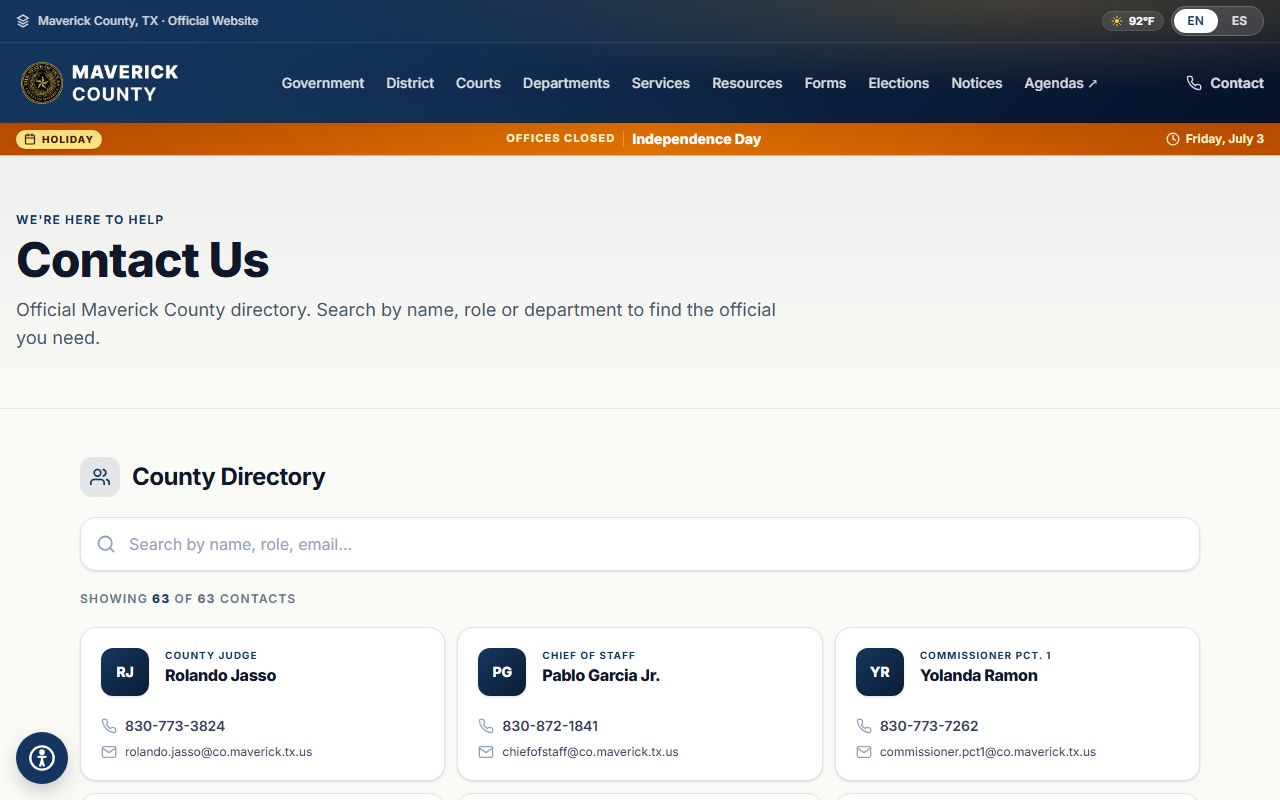Click the calendar icon in Holiday badge
The width and height of the screenshot is (1280, 800).
click(x=30, y=139)
